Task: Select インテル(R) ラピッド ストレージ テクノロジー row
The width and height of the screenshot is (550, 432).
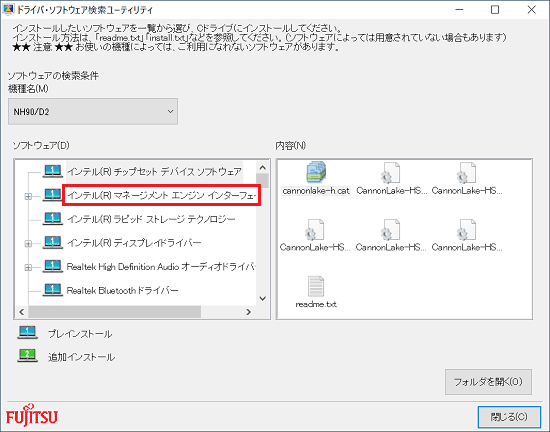Action: click(x=151, y=219)
